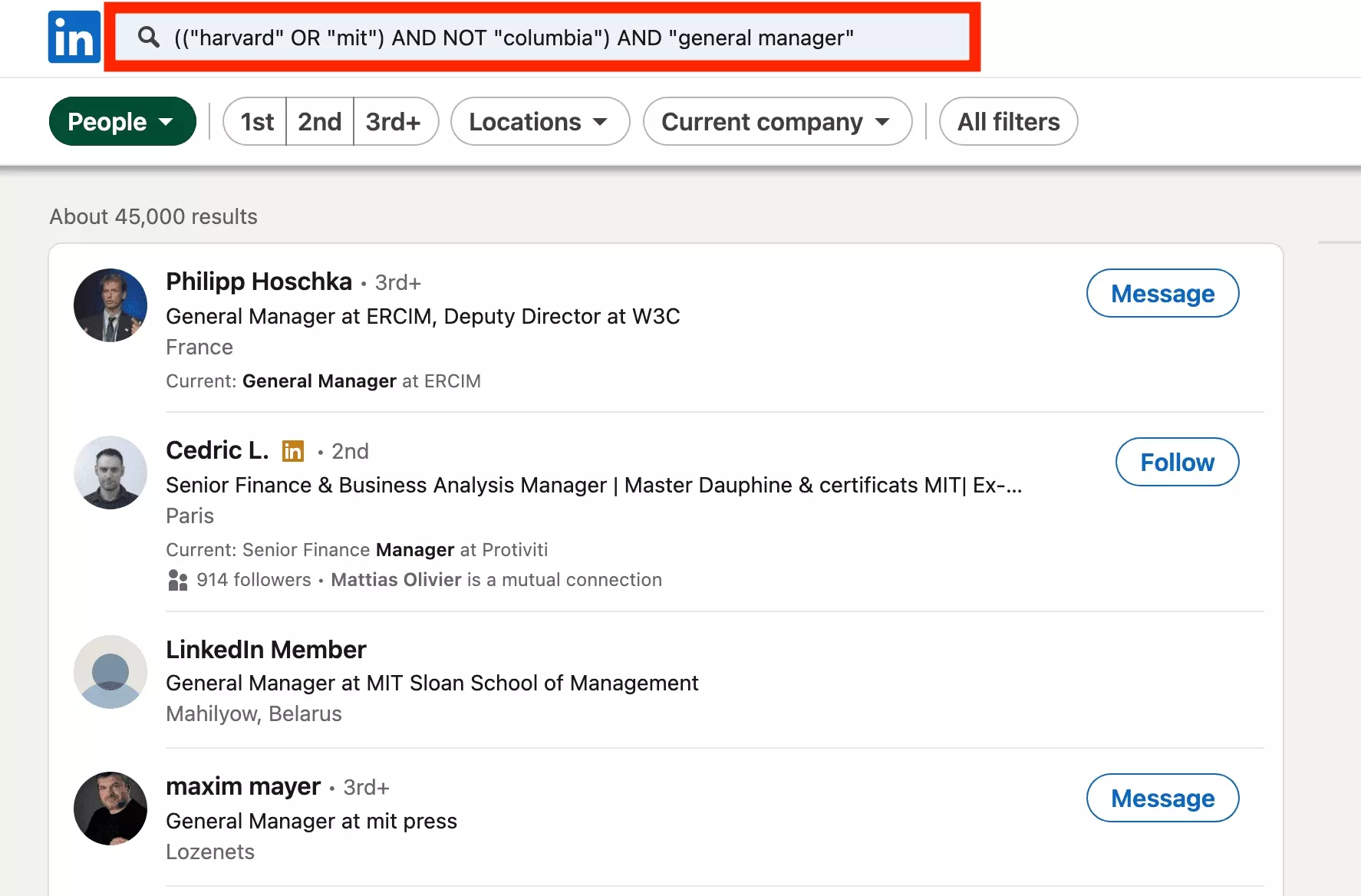Viewport: 1361px width, 896px height.
Task: Click the LinkedIn Member placeholder avatar
Action: pyautogui.click(x=110, y=672)
